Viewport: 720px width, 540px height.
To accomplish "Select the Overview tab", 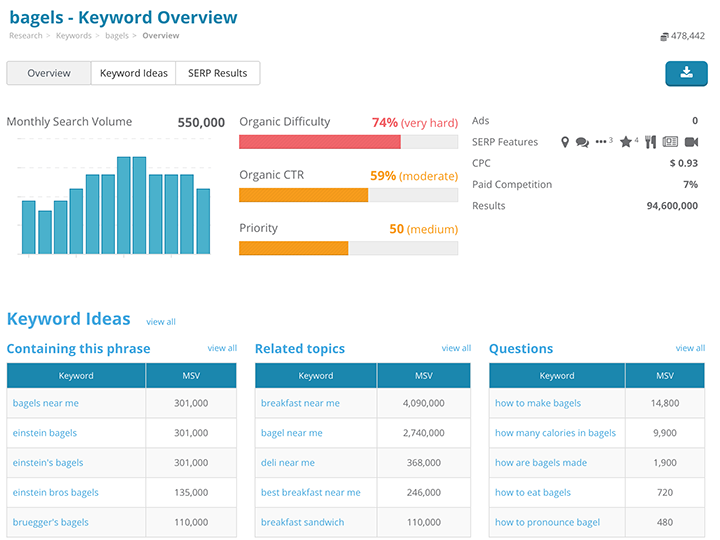I will point(49,73).
